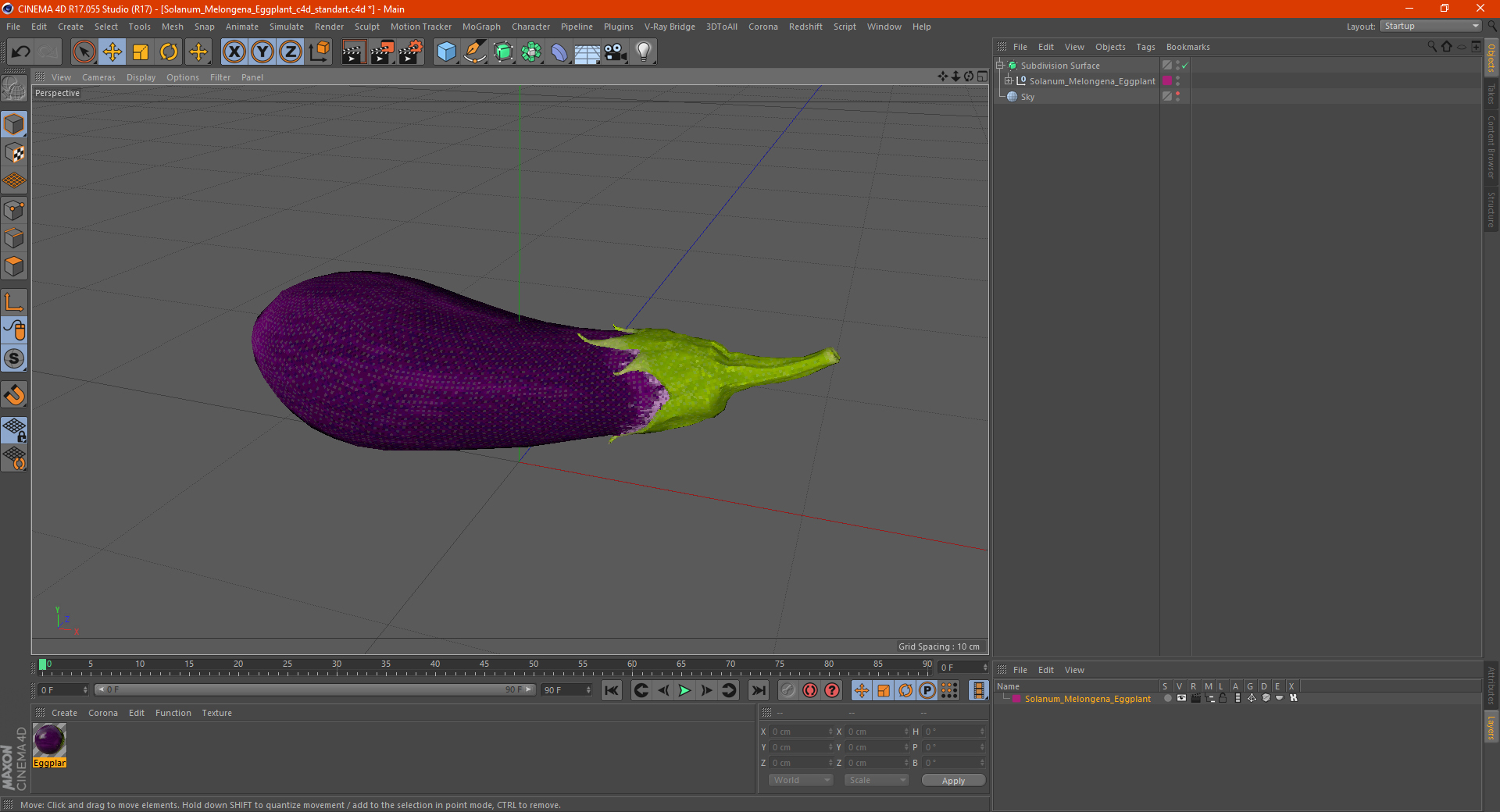Add a Subdivision Surface generator
Screen dimensions: 1500x812
tap(503, 52)
